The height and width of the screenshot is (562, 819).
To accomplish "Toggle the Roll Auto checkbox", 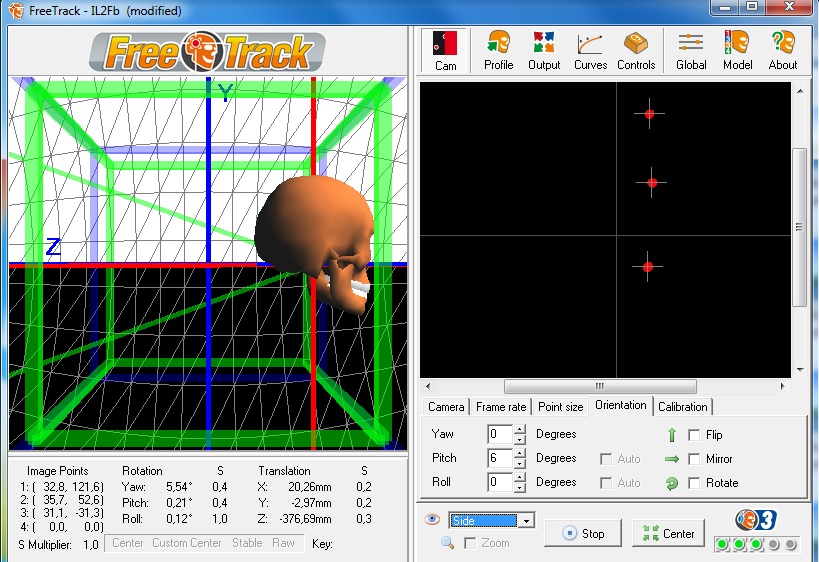I will [606, 483].
